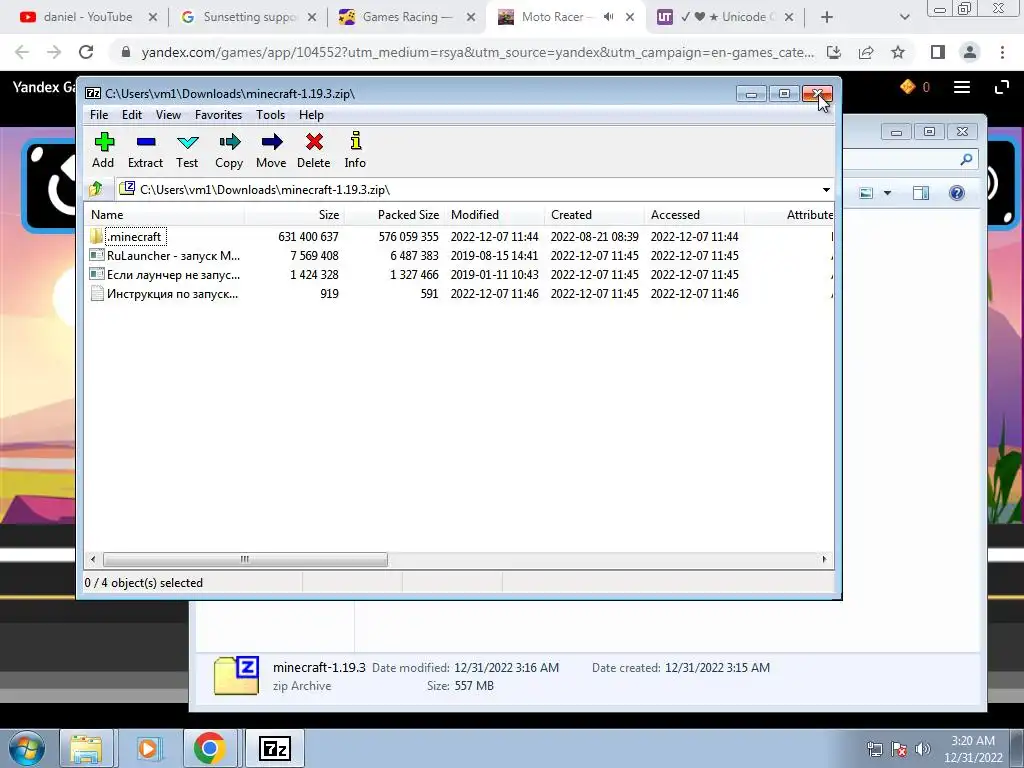Click the '0 / 4 object(s) selected' status
Viewport: 1024px width, 768px height.
click(144, 583)
